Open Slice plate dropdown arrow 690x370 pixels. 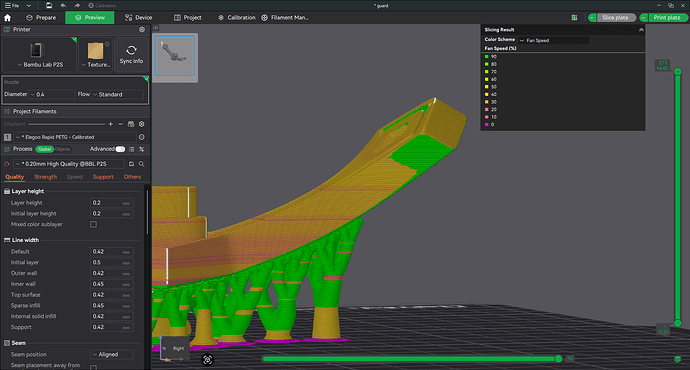pyautogui.click(x=592, y=18)
